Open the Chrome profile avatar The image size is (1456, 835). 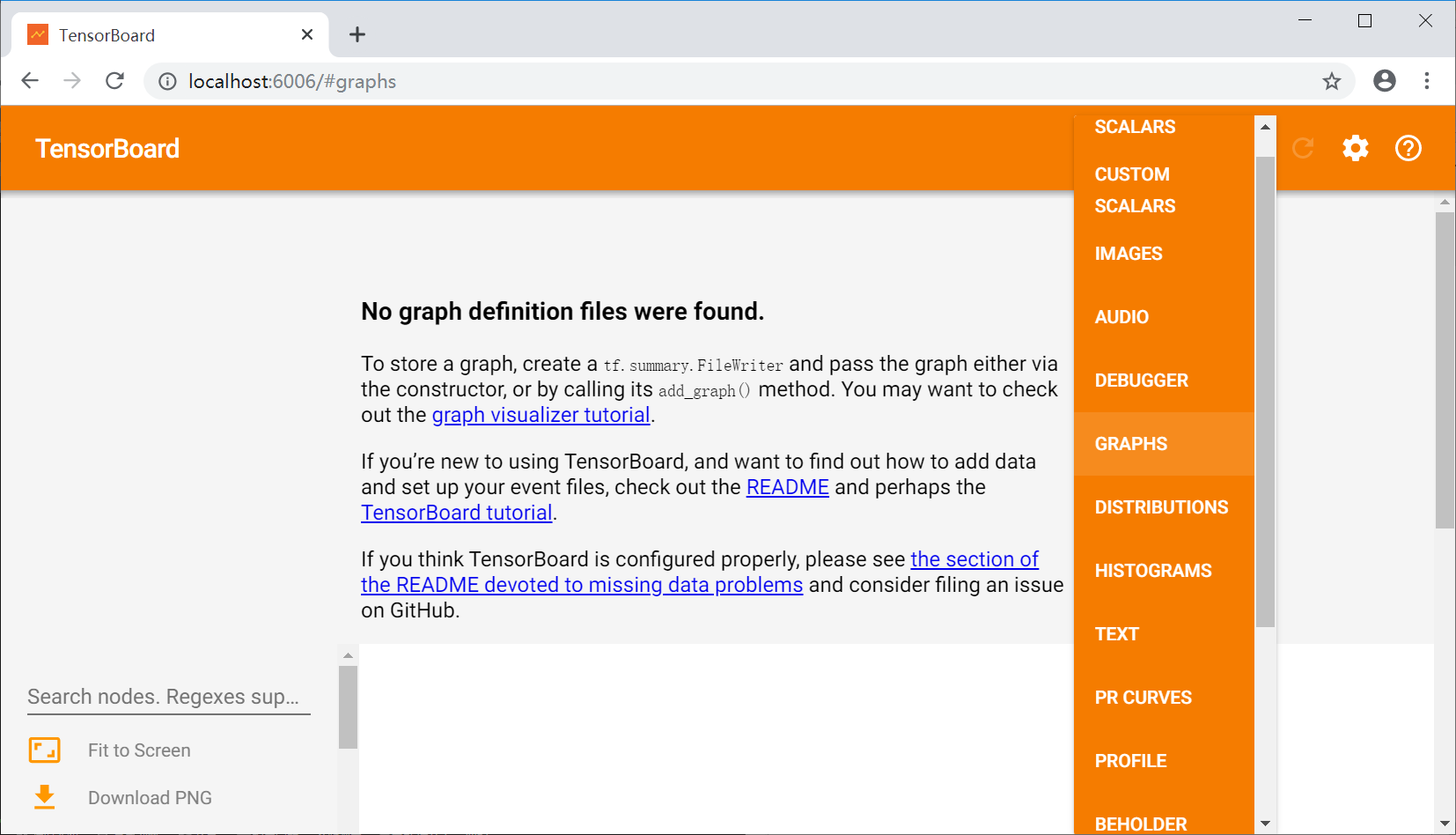(x=1385, y=81)
